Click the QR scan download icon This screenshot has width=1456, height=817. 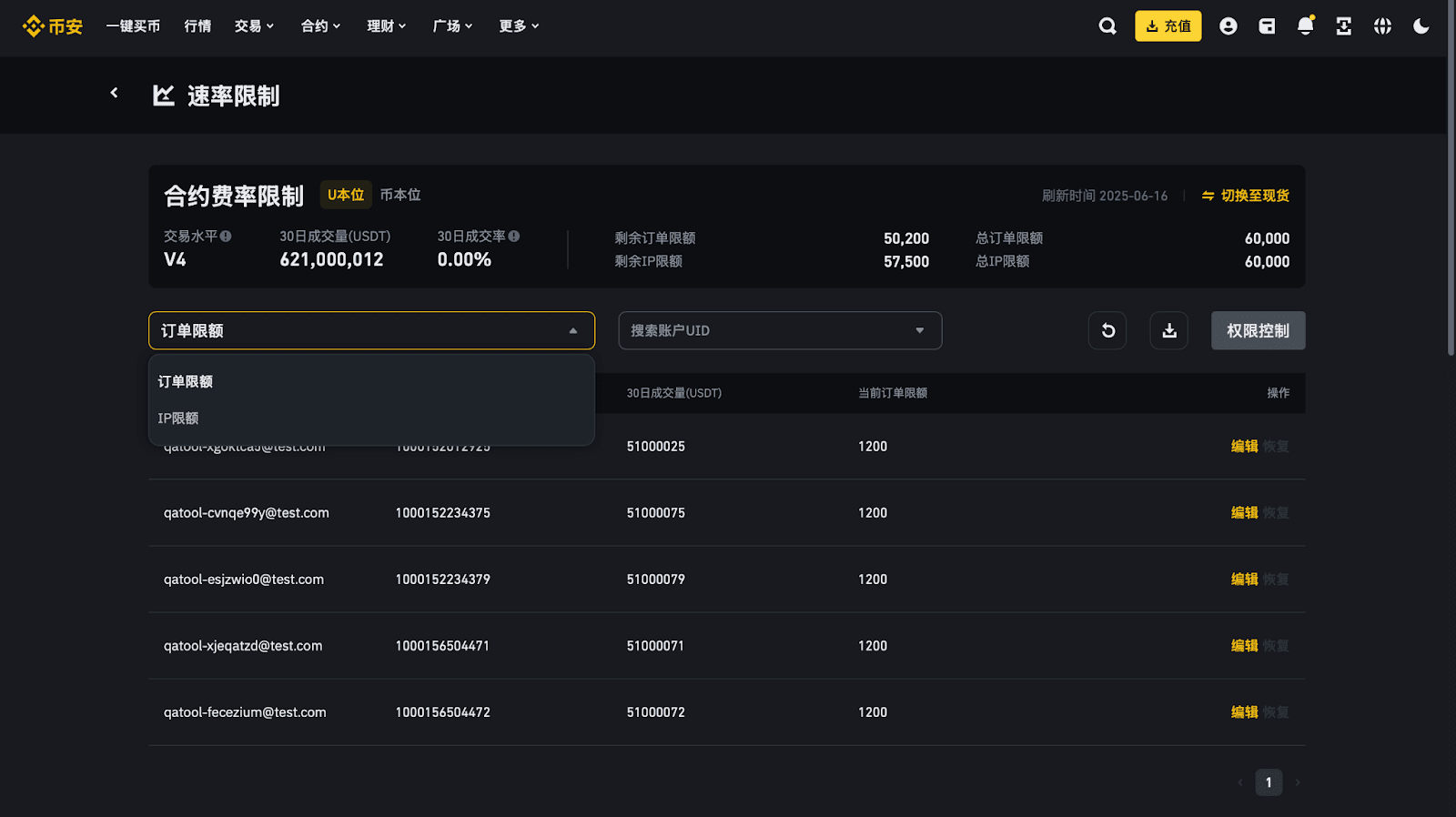point(1343,26)
